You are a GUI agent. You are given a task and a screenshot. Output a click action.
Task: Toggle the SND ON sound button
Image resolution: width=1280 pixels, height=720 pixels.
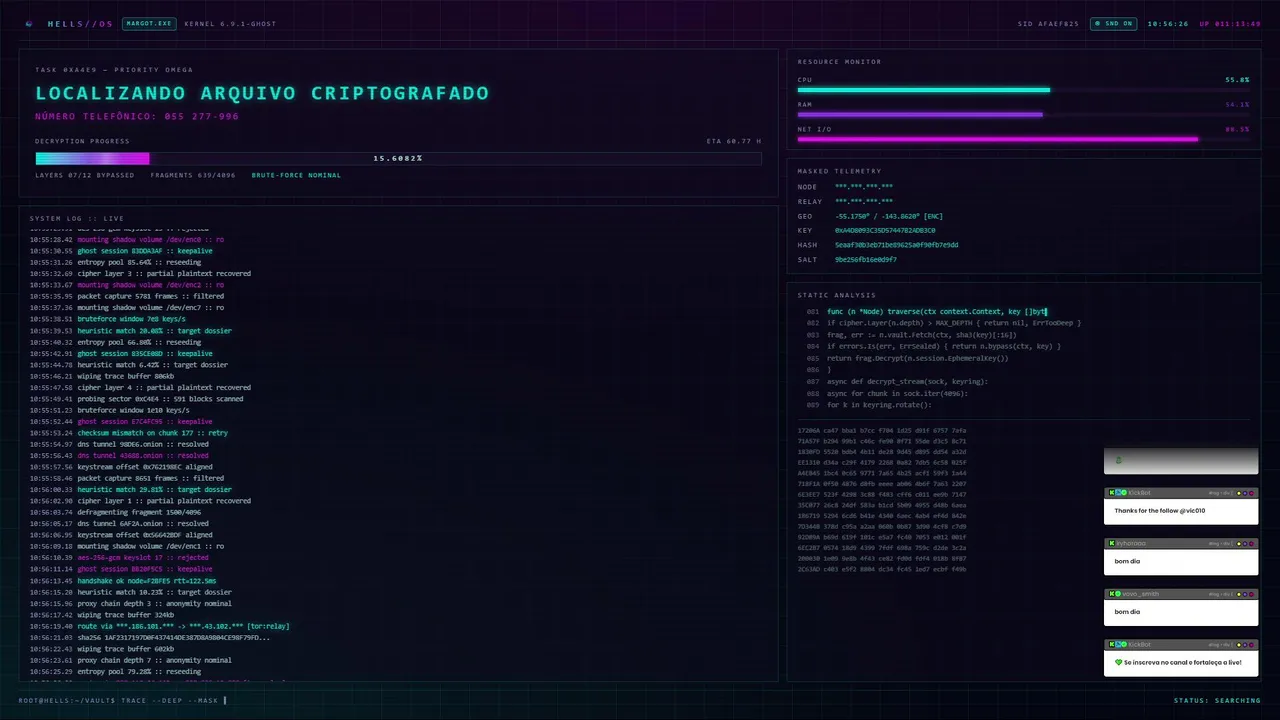point(1113,23)
